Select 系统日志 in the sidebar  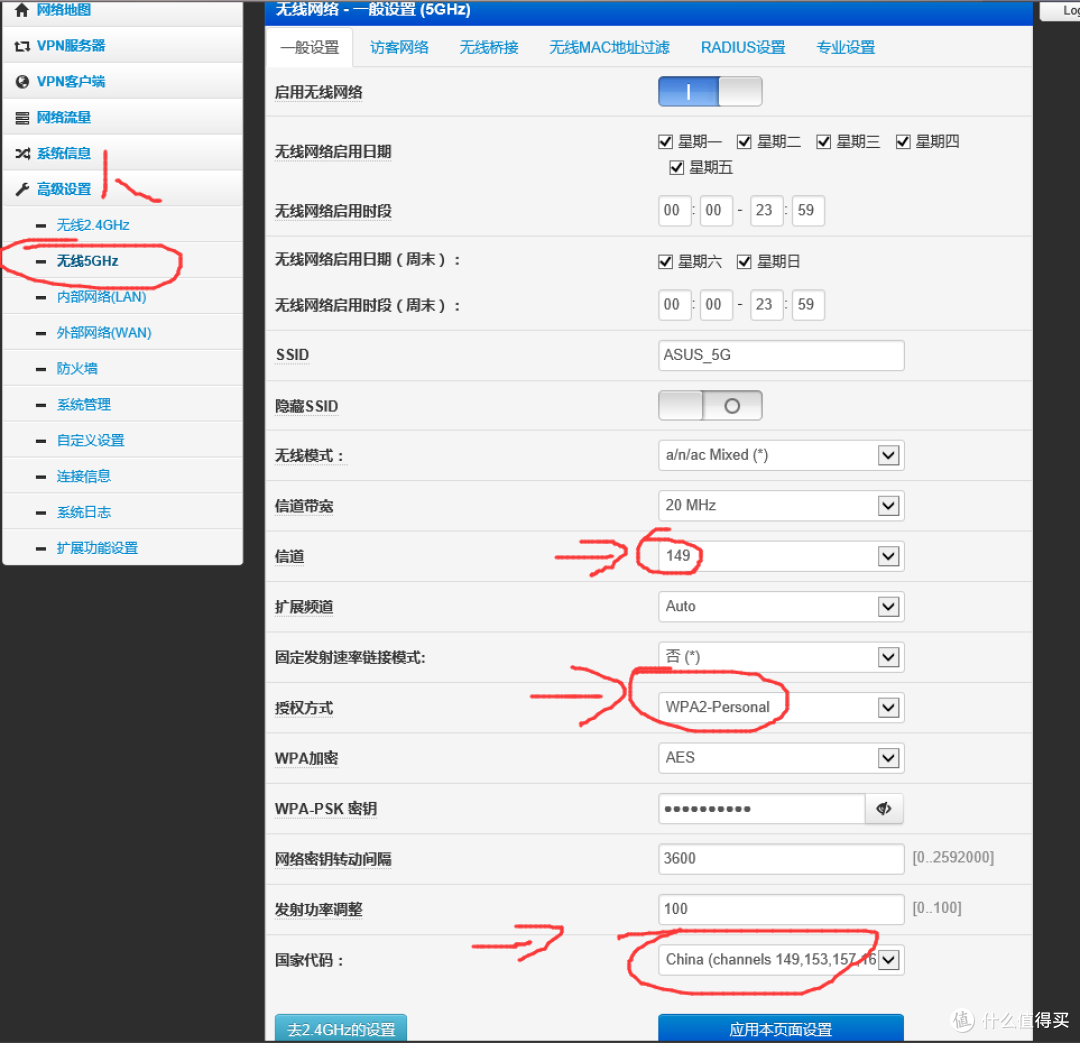click(x=83, y=512)
